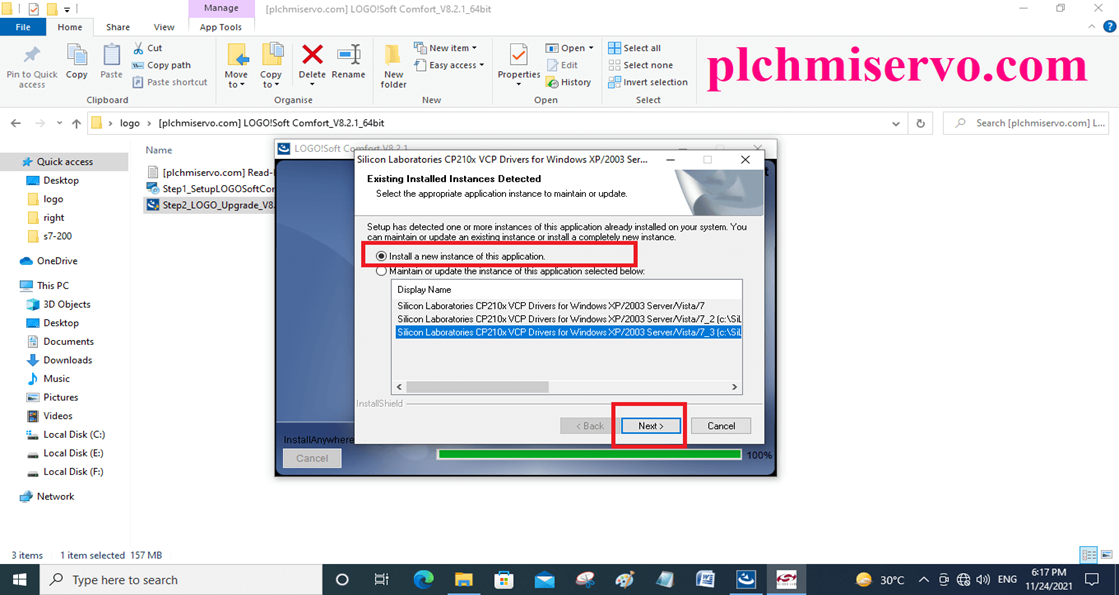Click the volume icon in the system tray
Screen dimensions: 1119x595
point(983,579)
